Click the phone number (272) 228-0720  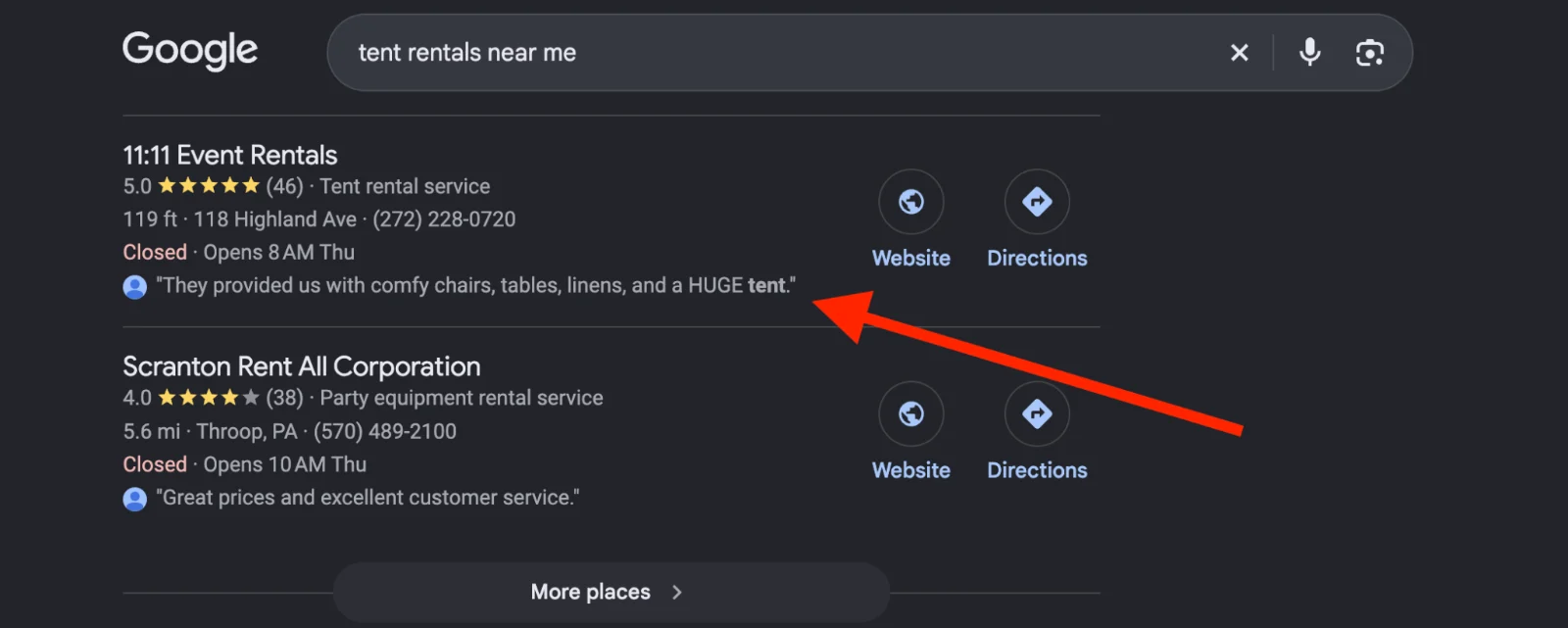(x=444, y=219)
